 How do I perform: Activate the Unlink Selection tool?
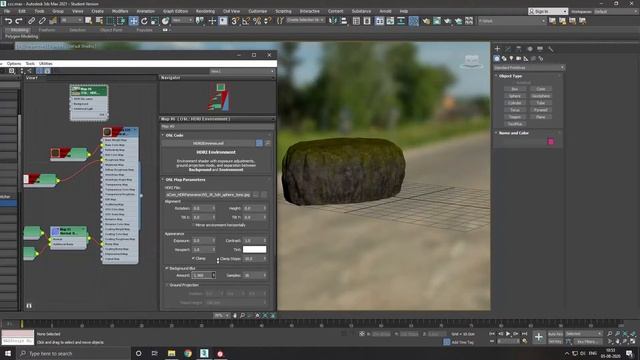point(42,21)
